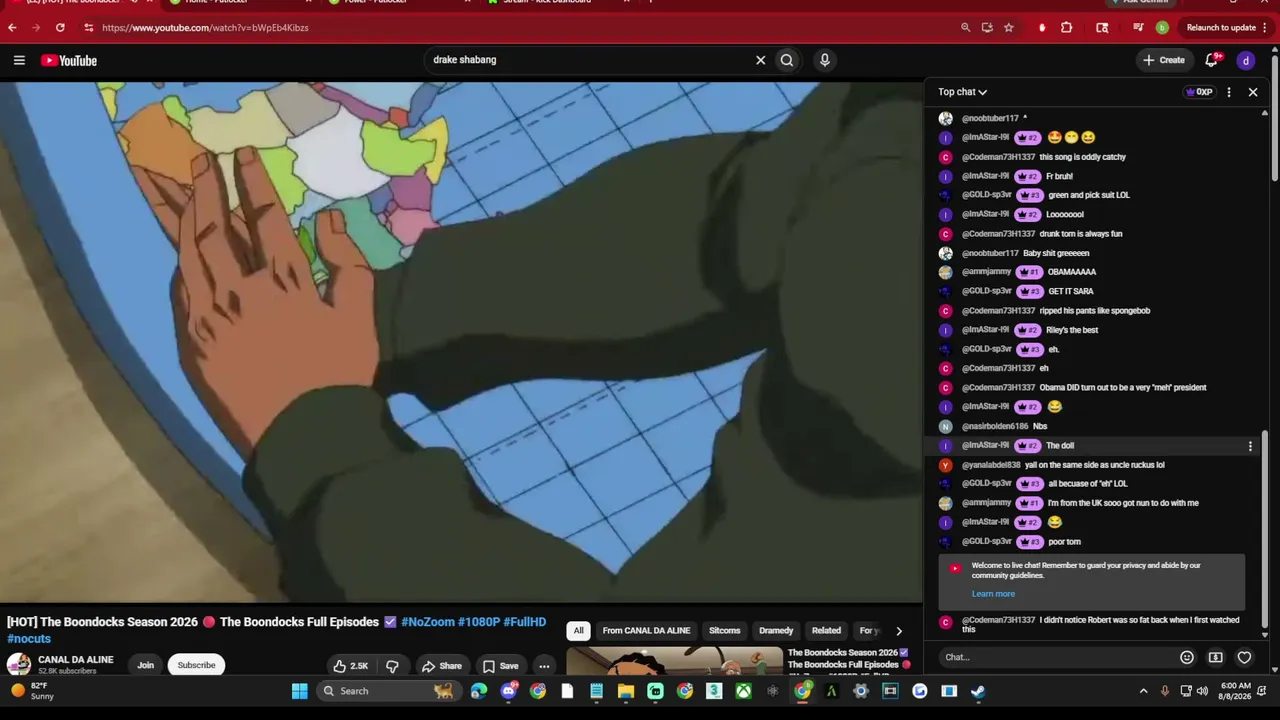
Task: Focus the live chat message input
Action: point(1058,657)
